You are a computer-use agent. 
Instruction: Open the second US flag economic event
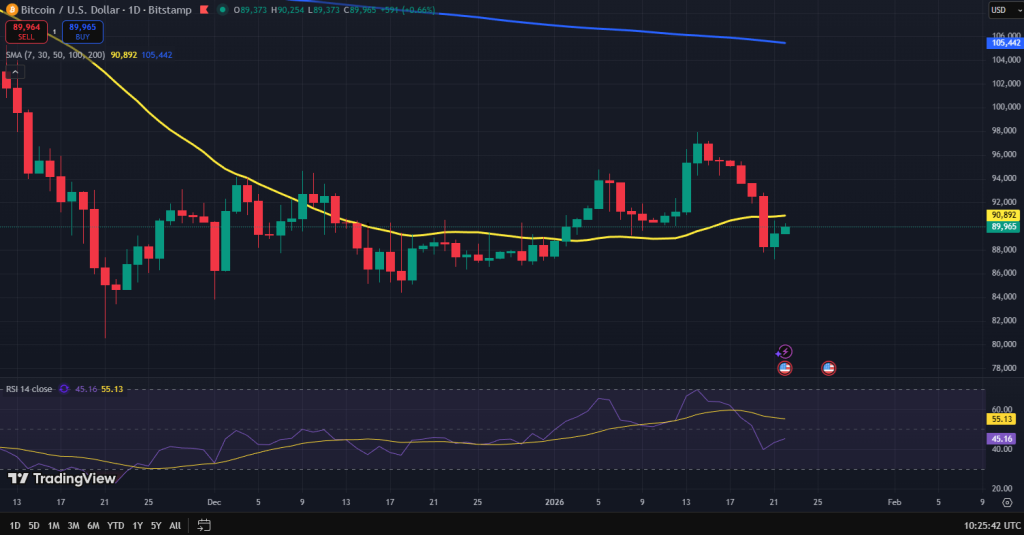pos(828,368)
